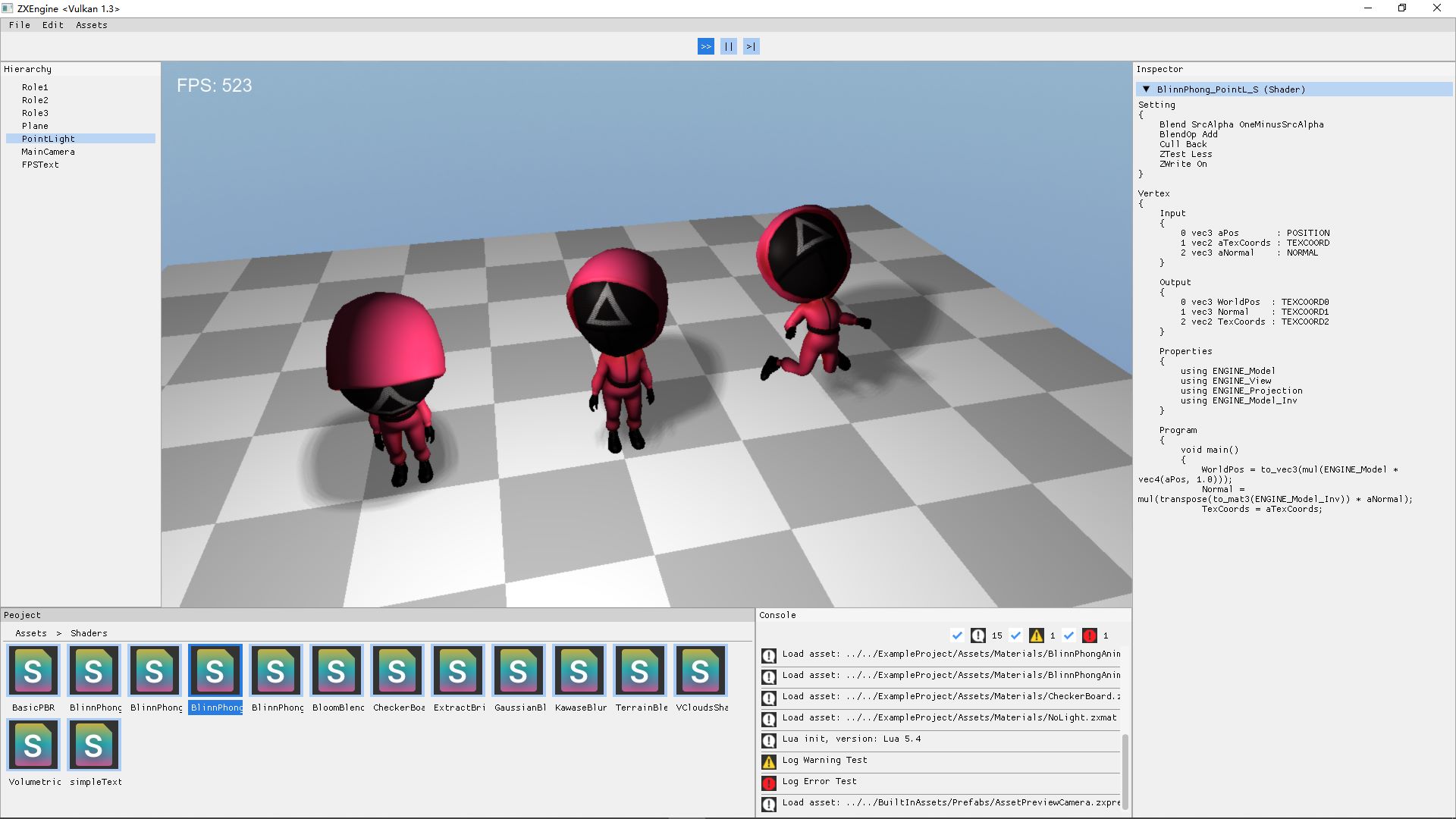Image resolution: width=1456 pixels, height=819 pixels.
Task: Select Role1 in the Hierarchy
Action: coord(35,87)
